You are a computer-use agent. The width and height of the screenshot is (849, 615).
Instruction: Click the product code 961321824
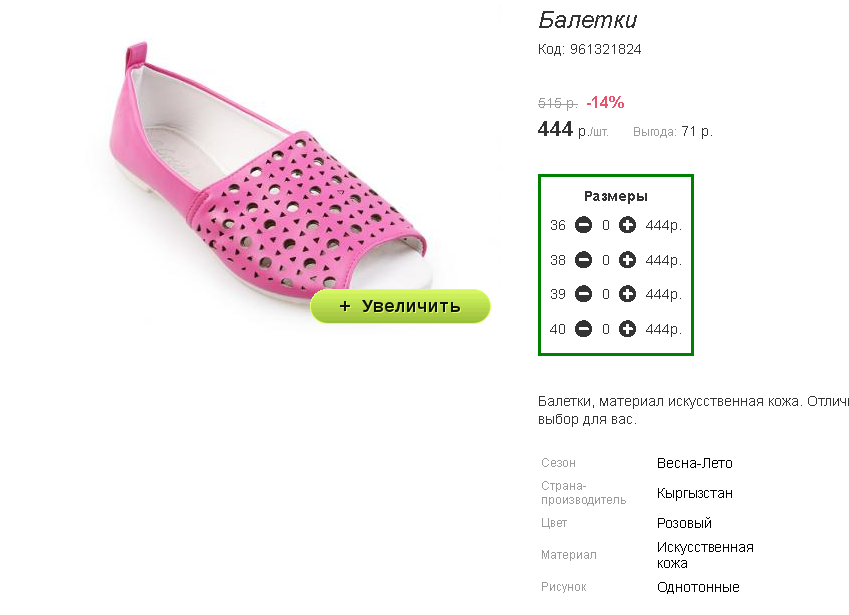point(605,49)
